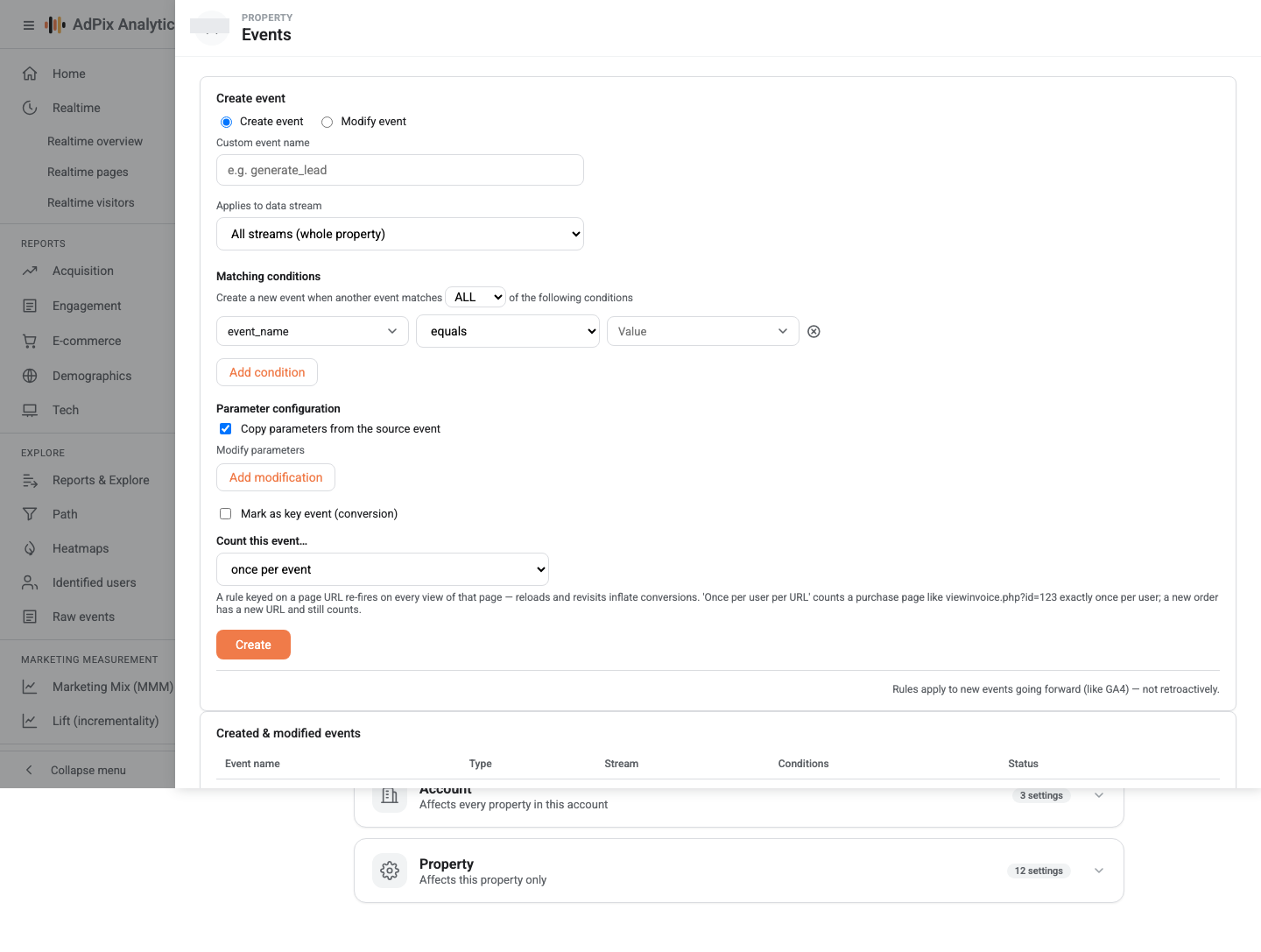Screen dimensions: 1261x952
Task: Open Lift (incrementality) in the sidebar
Action: [x=105, y=721]
